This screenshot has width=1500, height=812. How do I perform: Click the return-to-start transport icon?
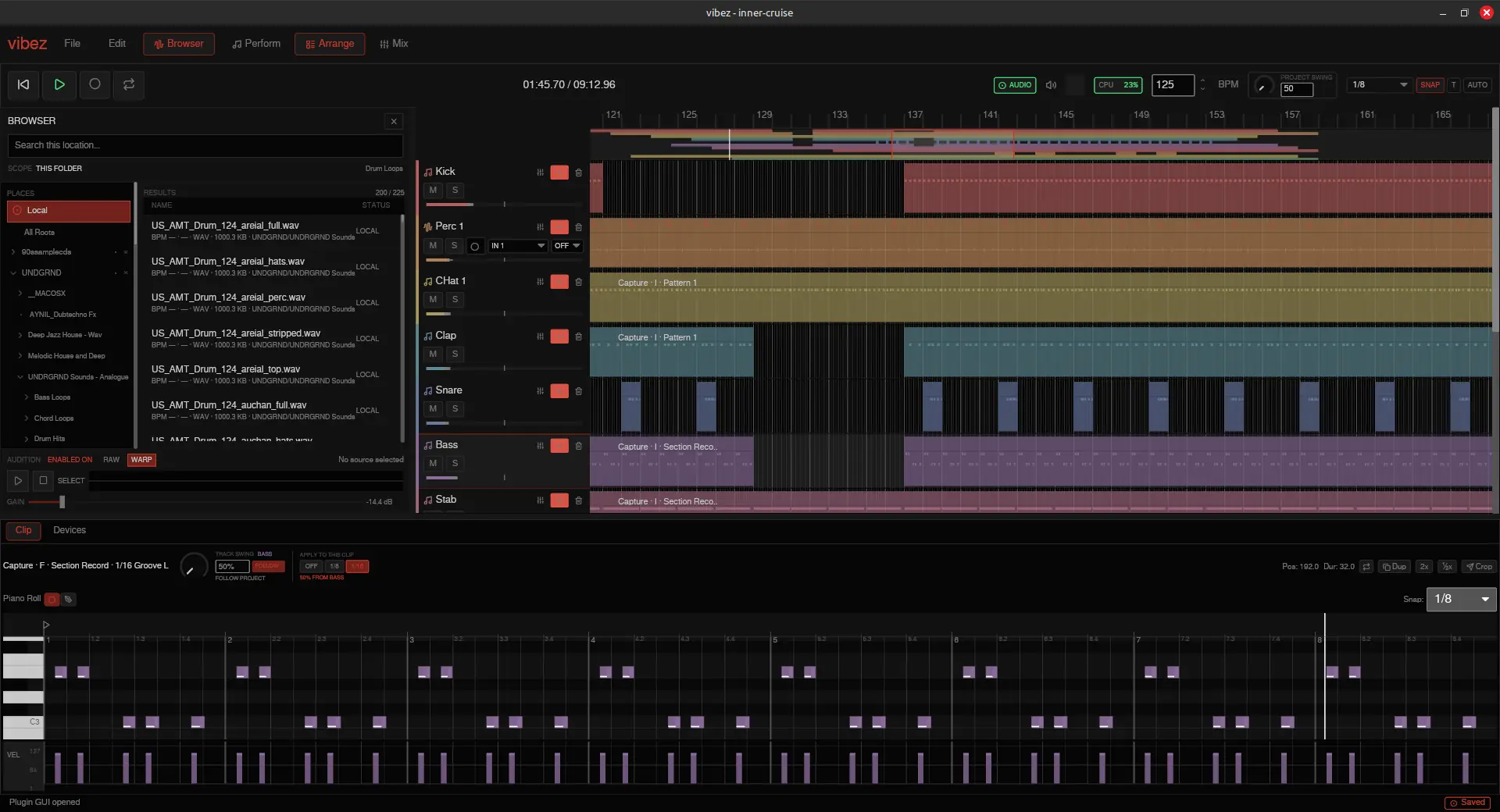pos(23,84)
